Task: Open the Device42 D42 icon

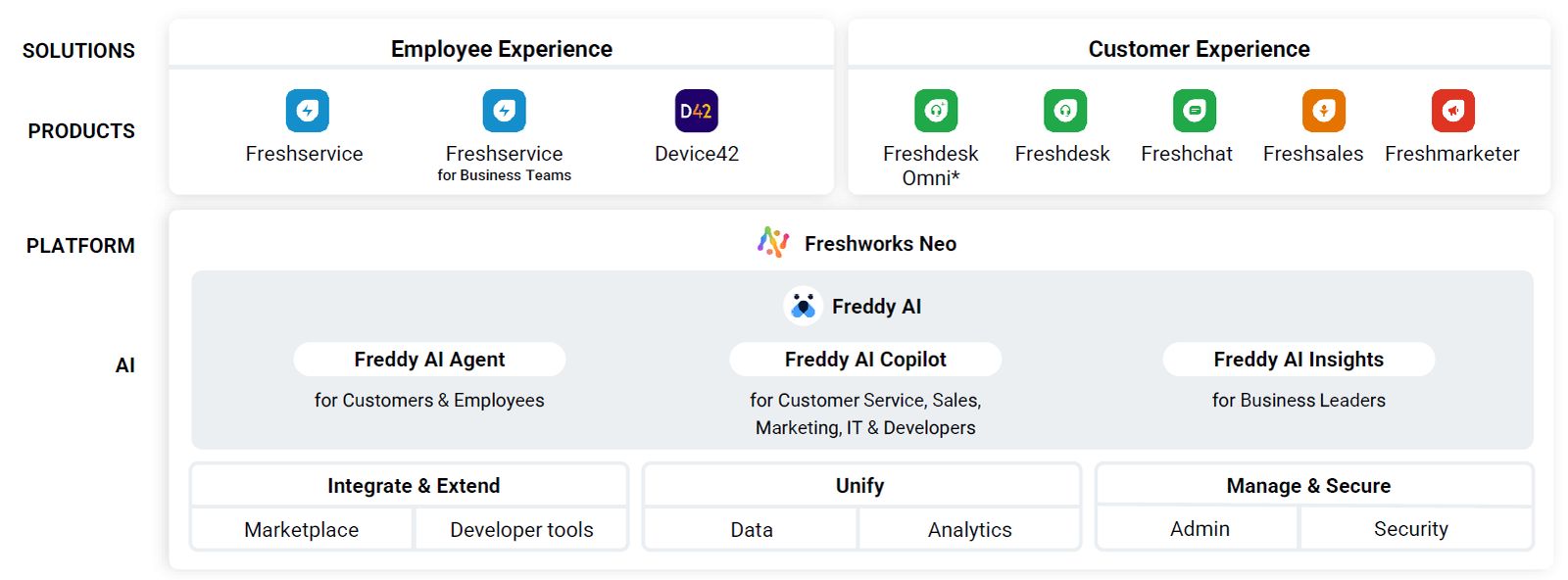Action: tap(697, 111)
